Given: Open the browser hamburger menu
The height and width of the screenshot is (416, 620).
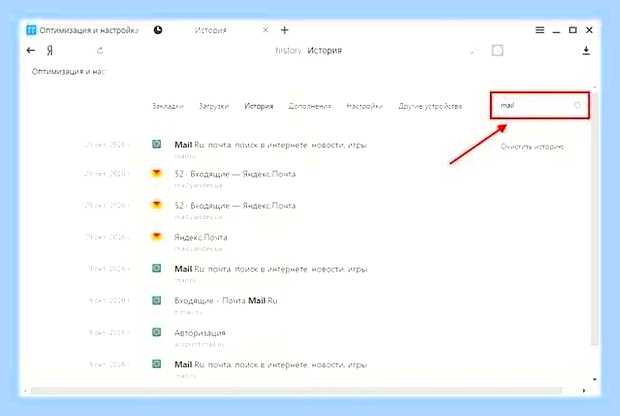Looking at the screenshot, I should coord(540,30).
